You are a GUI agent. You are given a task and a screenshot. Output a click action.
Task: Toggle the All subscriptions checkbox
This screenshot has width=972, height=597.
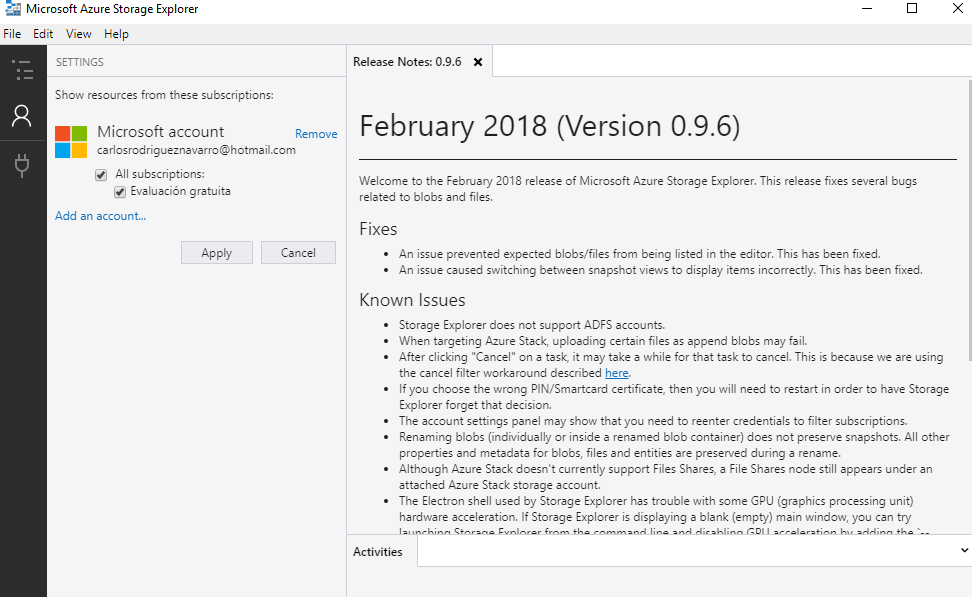tap(101, 175)
